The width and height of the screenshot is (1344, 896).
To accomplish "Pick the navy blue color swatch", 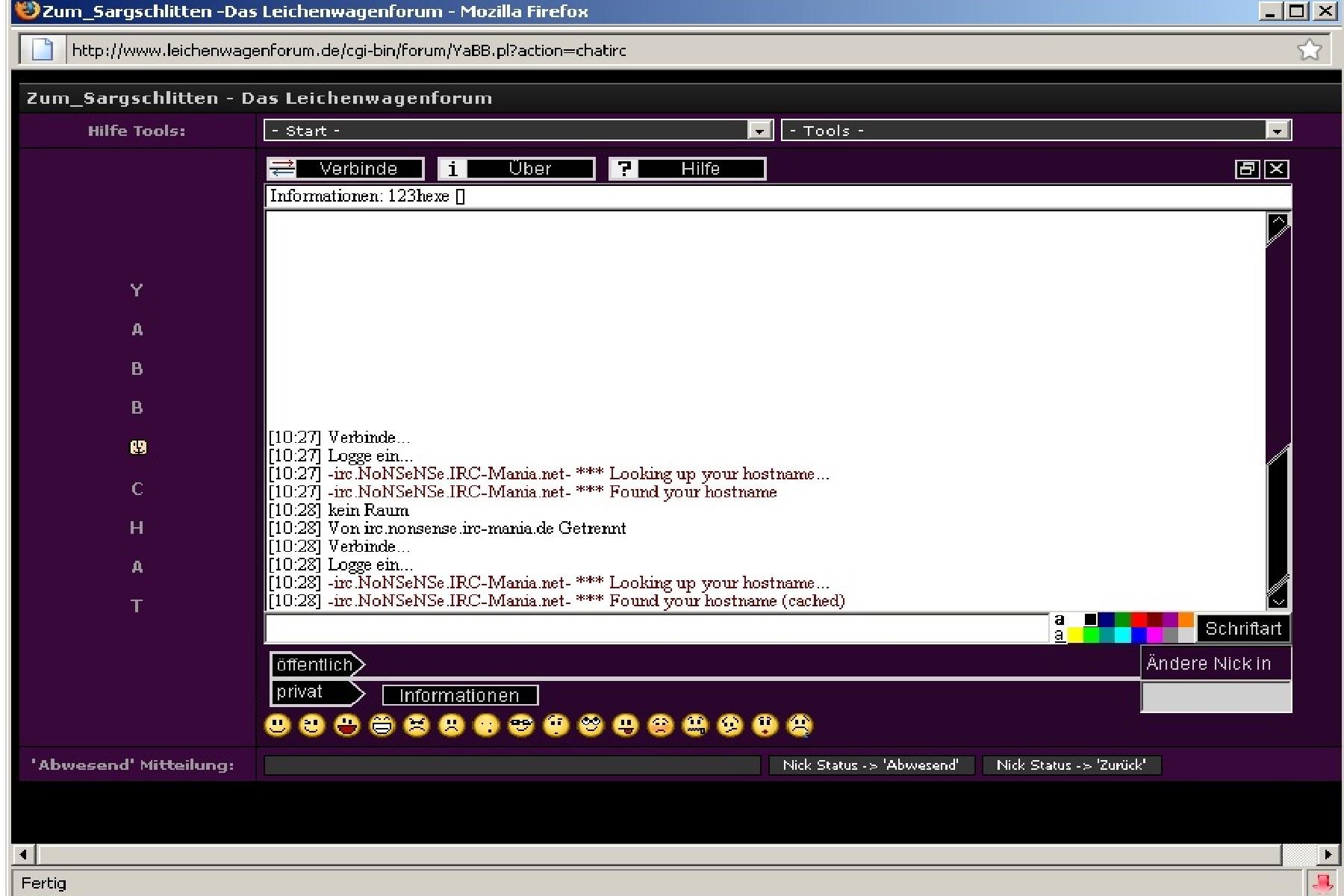I will tap(1107, 620).
